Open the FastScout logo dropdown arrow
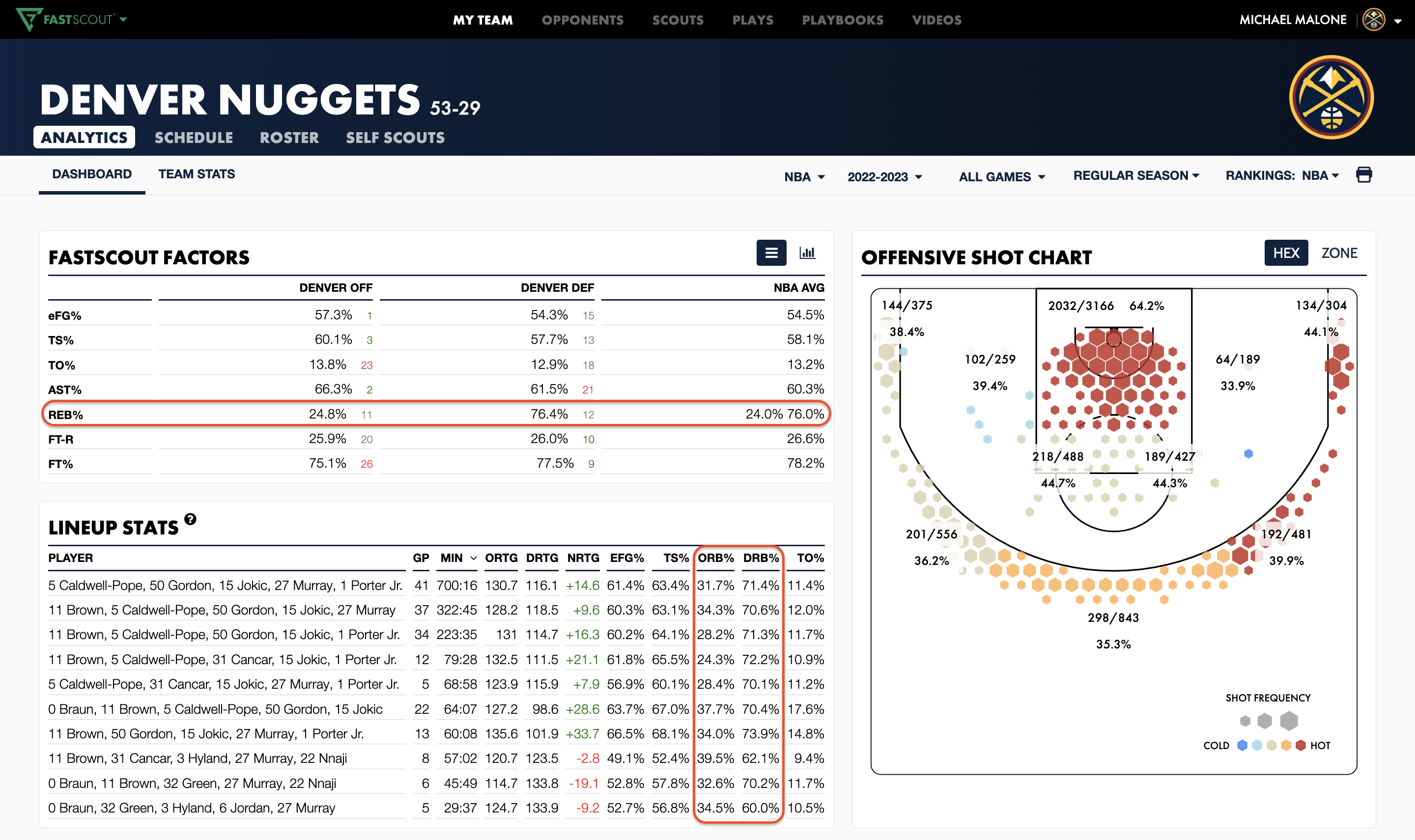Viewport: 1415px width, 840px height. [123, 19]
